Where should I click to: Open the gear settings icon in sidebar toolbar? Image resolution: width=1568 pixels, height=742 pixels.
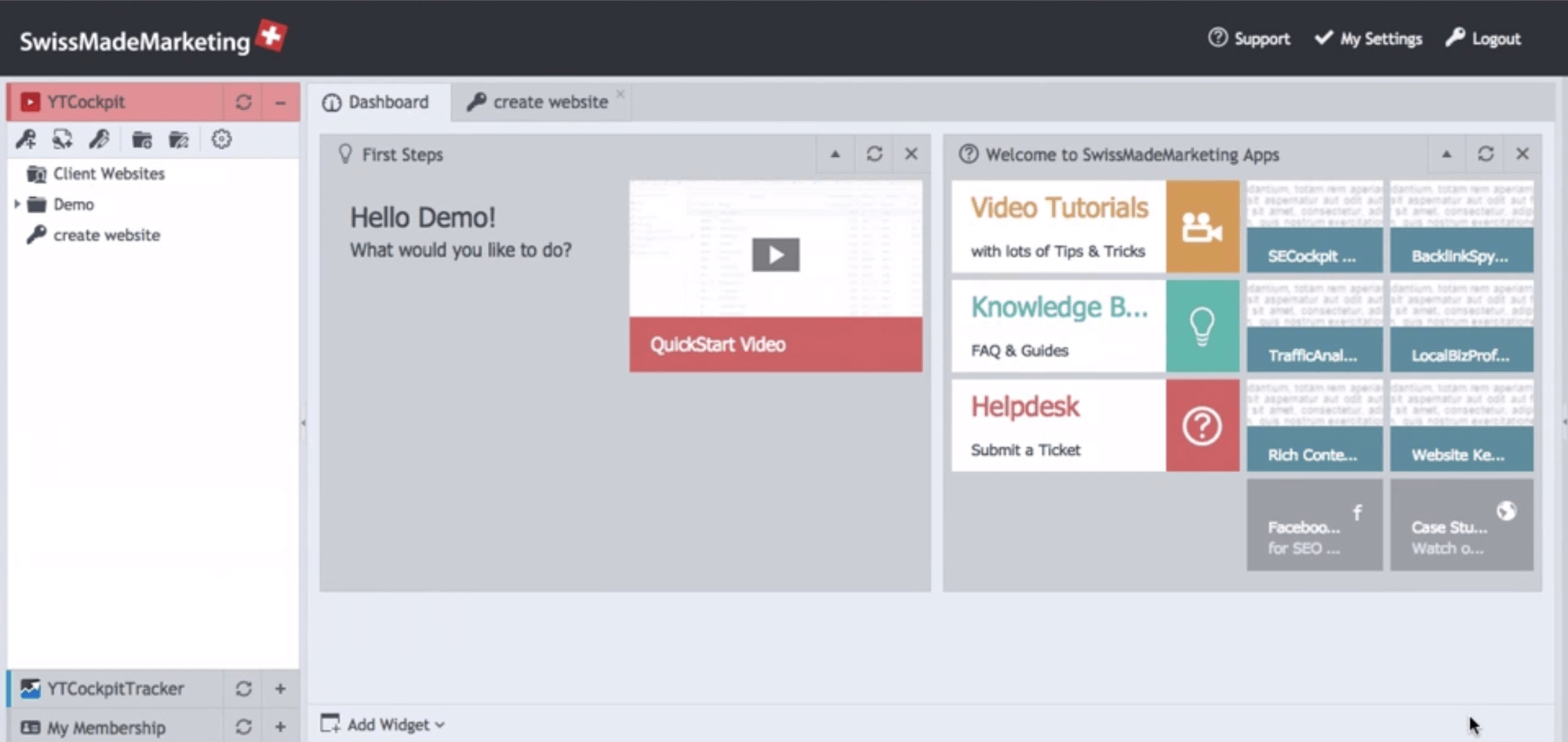click(222, 140)
